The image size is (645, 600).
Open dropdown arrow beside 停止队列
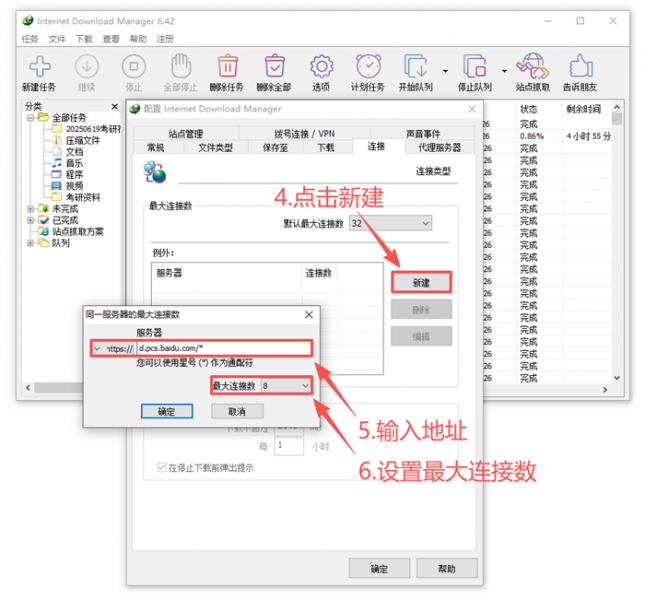pyautogui.click(x=504, y=71)
